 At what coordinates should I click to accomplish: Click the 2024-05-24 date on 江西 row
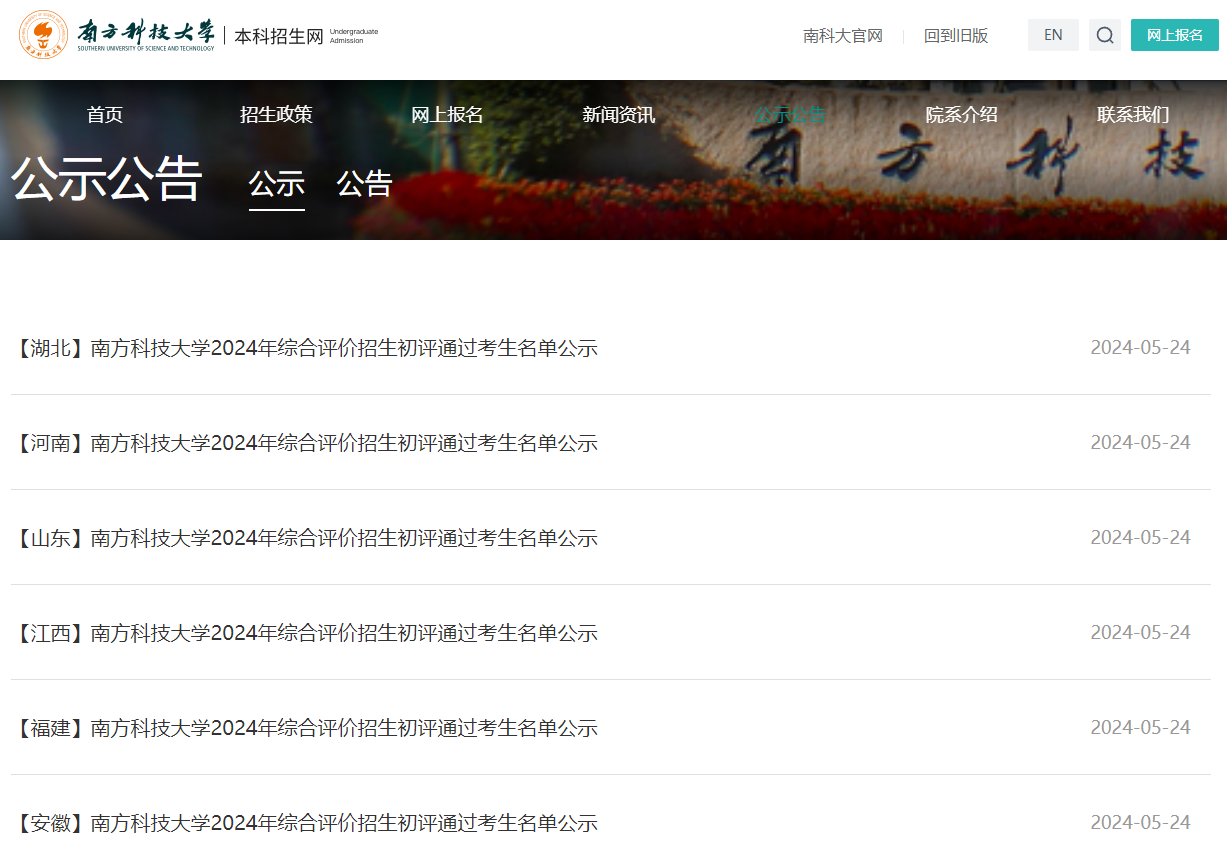(1140, 633)
